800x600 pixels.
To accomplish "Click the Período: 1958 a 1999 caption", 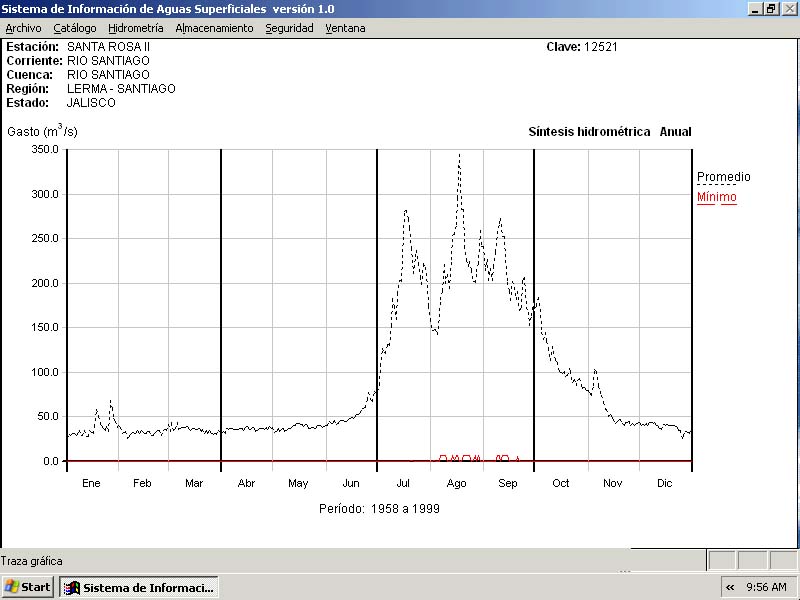I will coord(379,508).
